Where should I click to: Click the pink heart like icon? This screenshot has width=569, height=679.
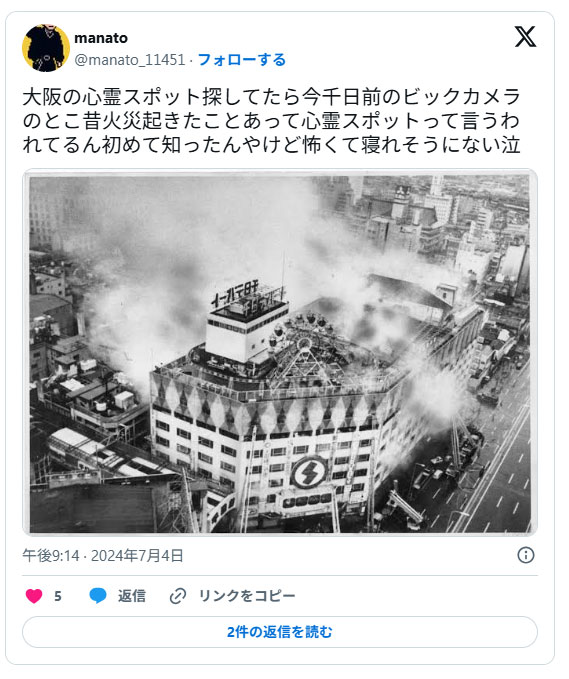(34, 596)
